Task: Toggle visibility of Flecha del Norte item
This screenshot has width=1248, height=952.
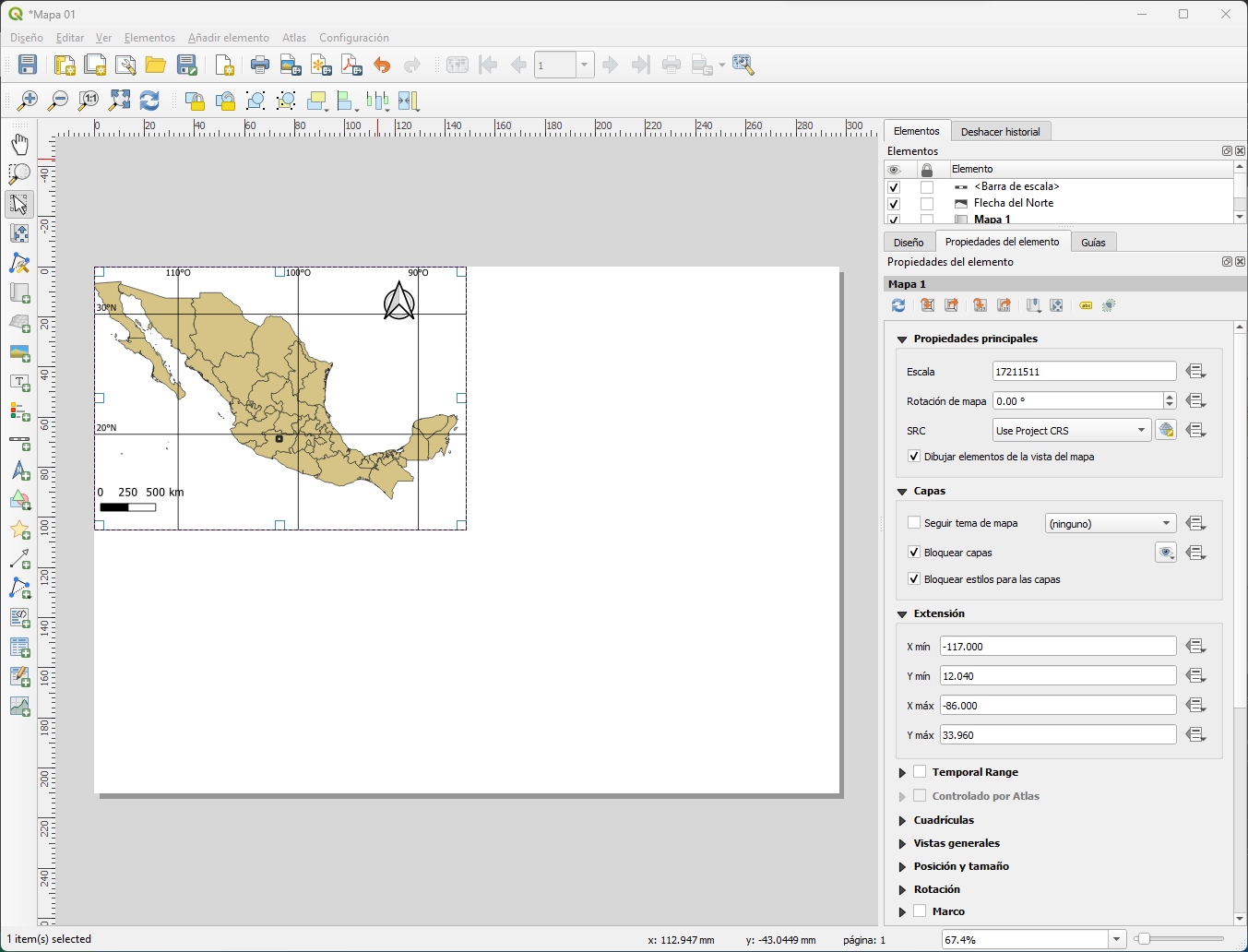Action: pyautogui.click(x=894, y=204)
